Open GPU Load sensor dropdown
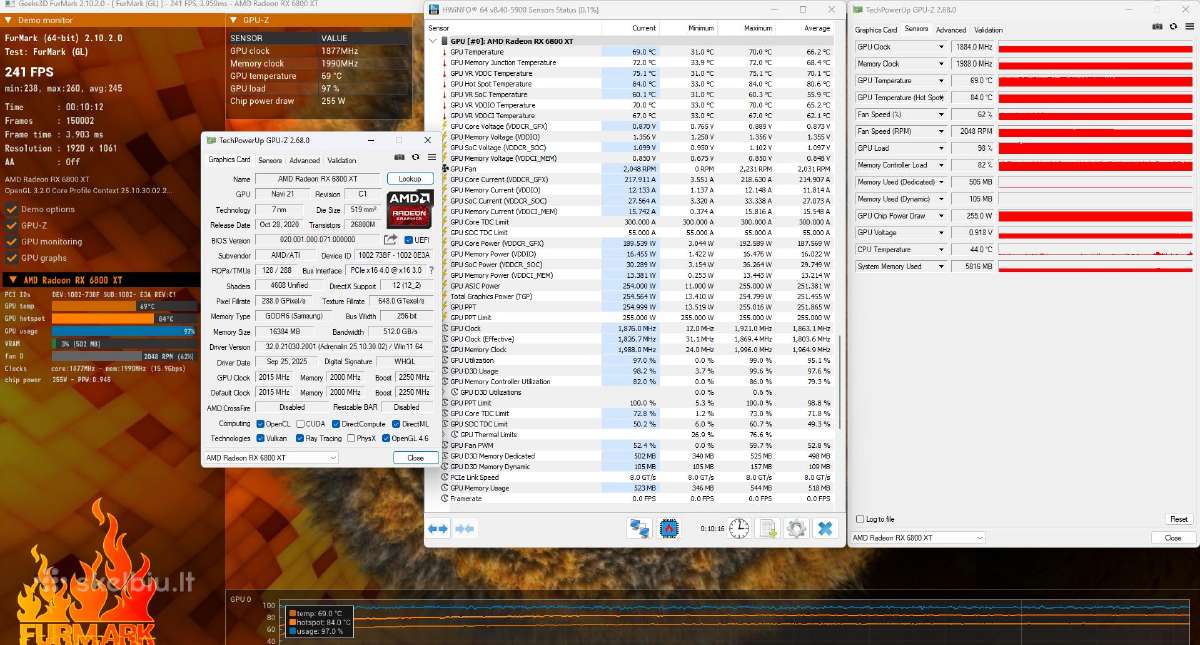This screenshot has height=645, width=1200. (940, 148)
